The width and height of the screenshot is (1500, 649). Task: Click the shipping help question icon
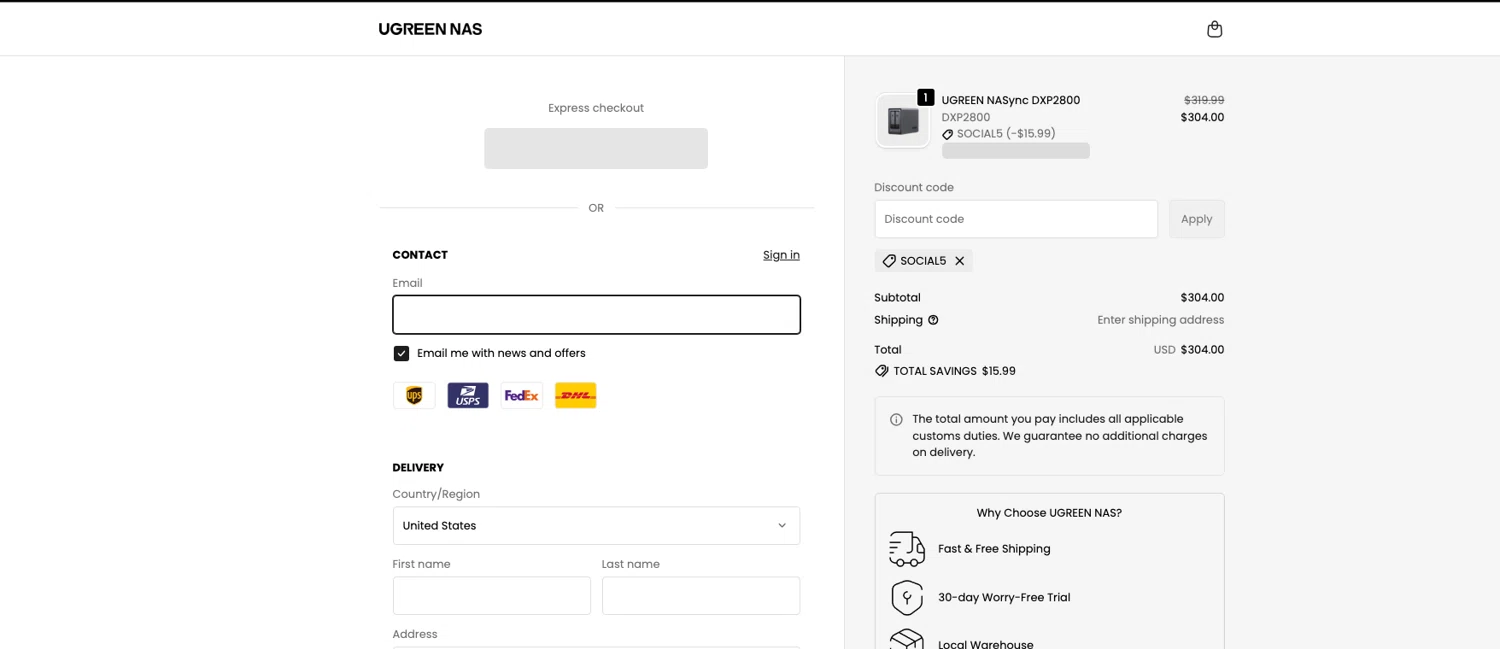(x=933, y=320)
